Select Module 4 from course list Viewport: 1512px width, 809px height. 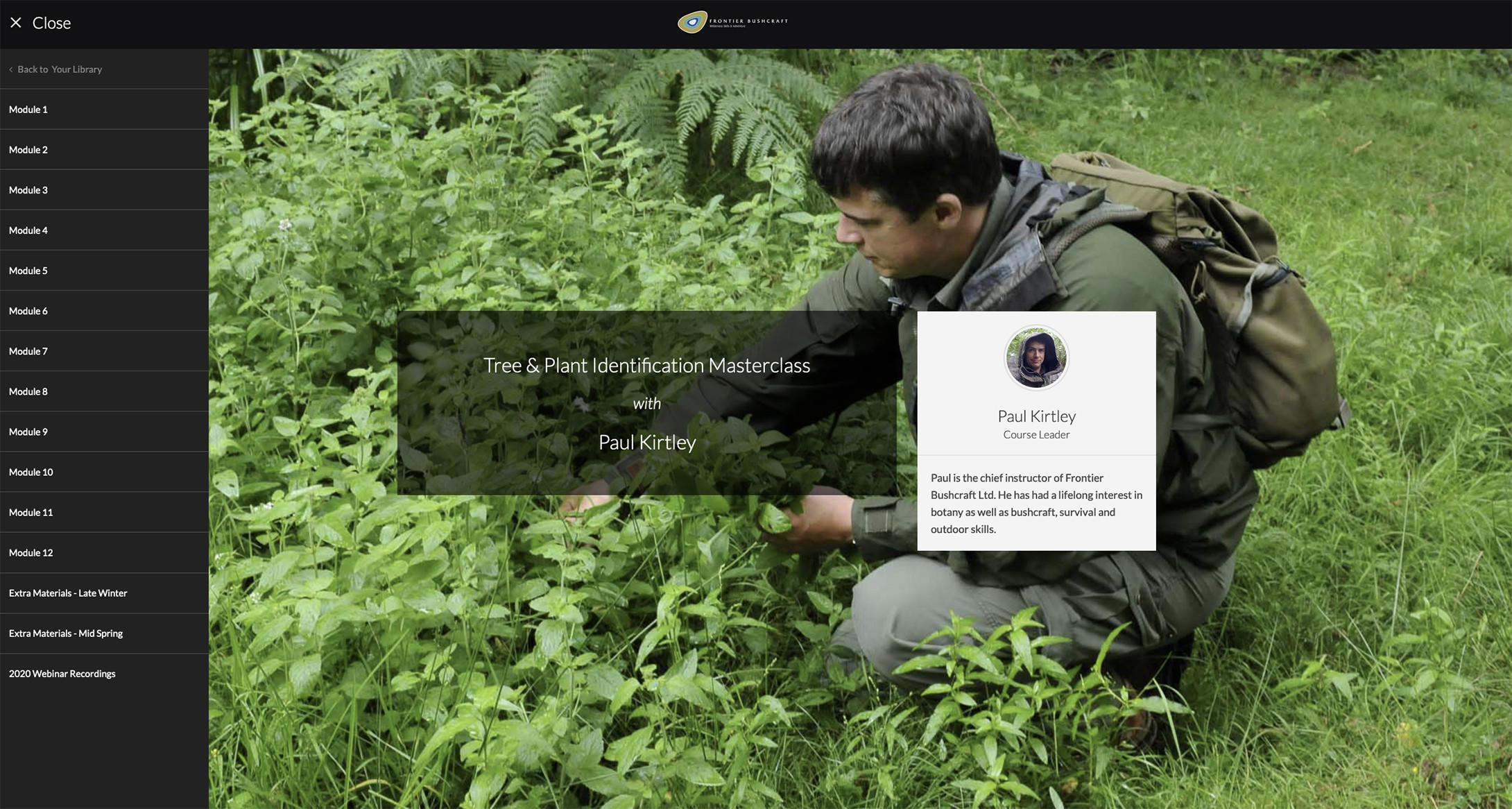28,230
